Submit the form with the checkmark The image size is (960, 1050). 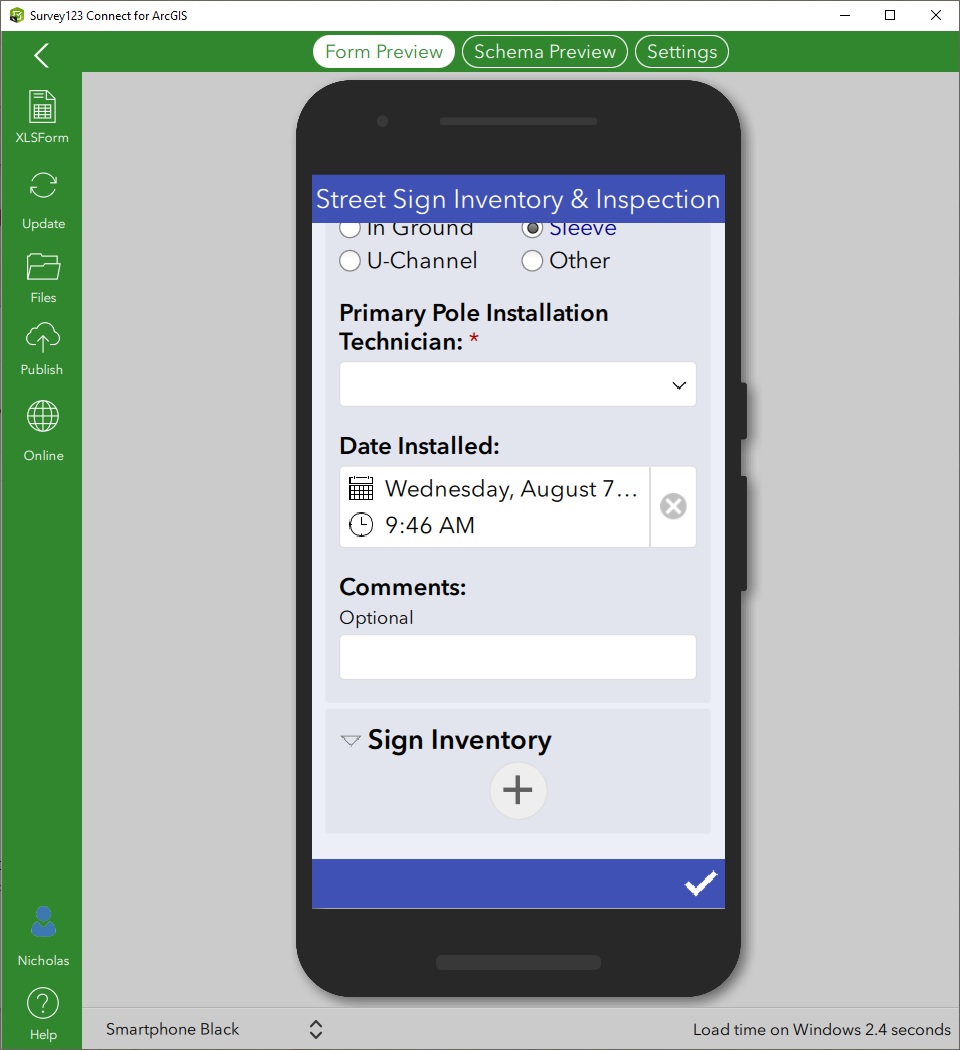click(x=700, y=883)
